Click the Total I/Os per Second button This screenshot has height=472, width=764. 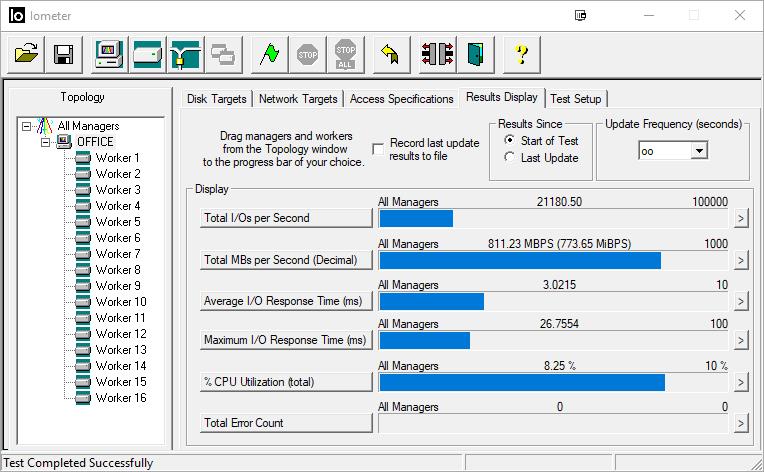coord(286,218)
